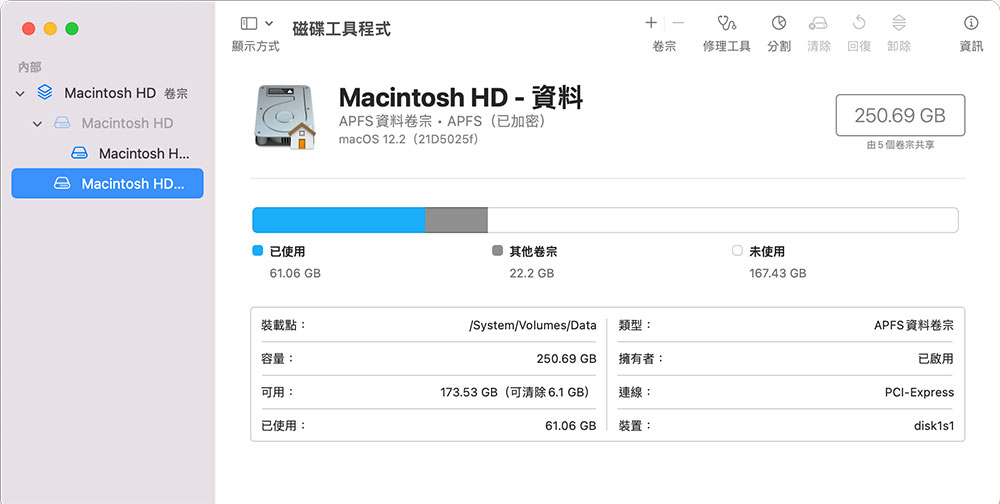Screen dimensions: 1000x504
Task: Click the 內部 sidebar section header
Action: pos(29,67)
